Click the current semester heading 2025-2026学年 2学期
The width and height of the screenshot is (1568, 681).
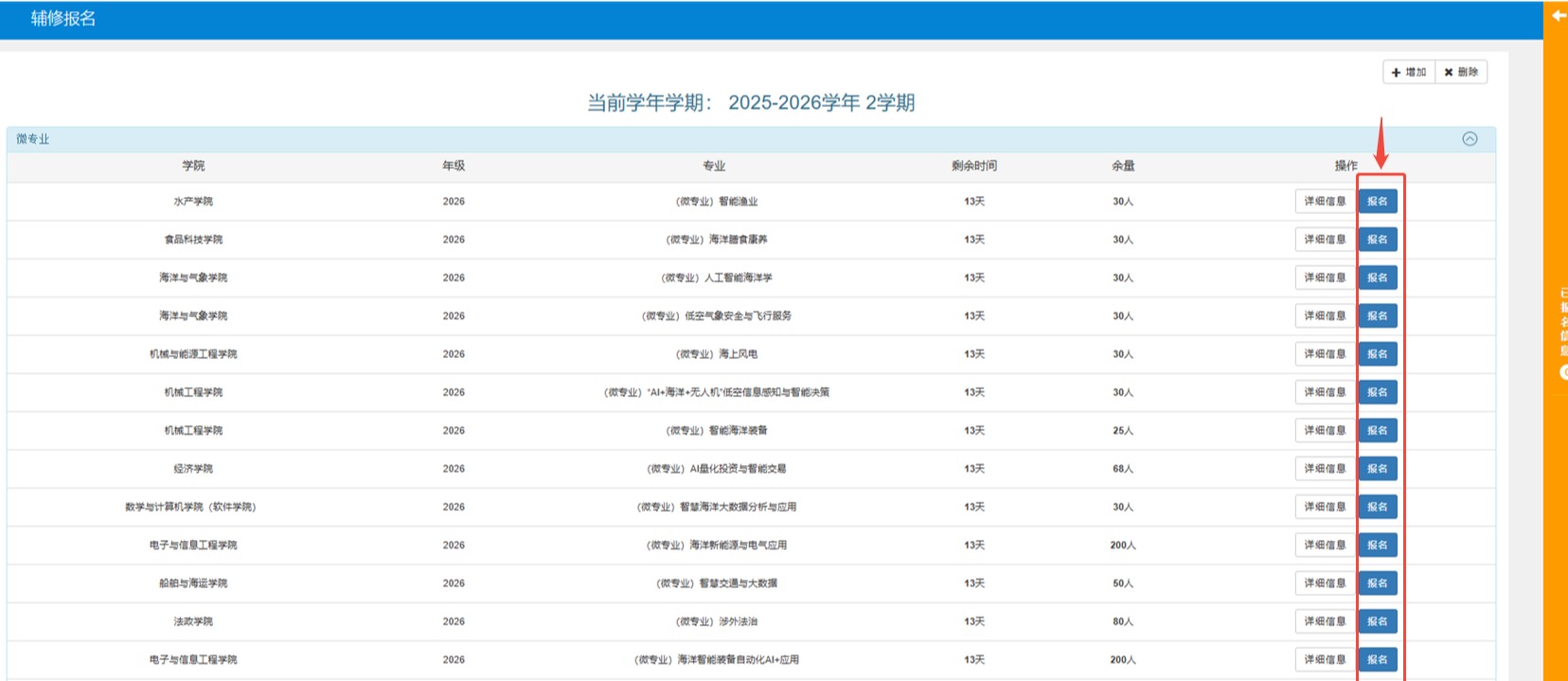point(822,102)
